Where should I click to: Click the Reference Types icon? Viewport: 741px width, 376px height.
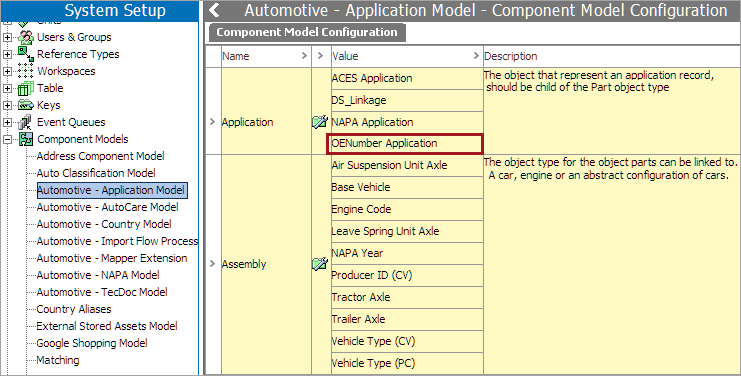pos(26,54)
